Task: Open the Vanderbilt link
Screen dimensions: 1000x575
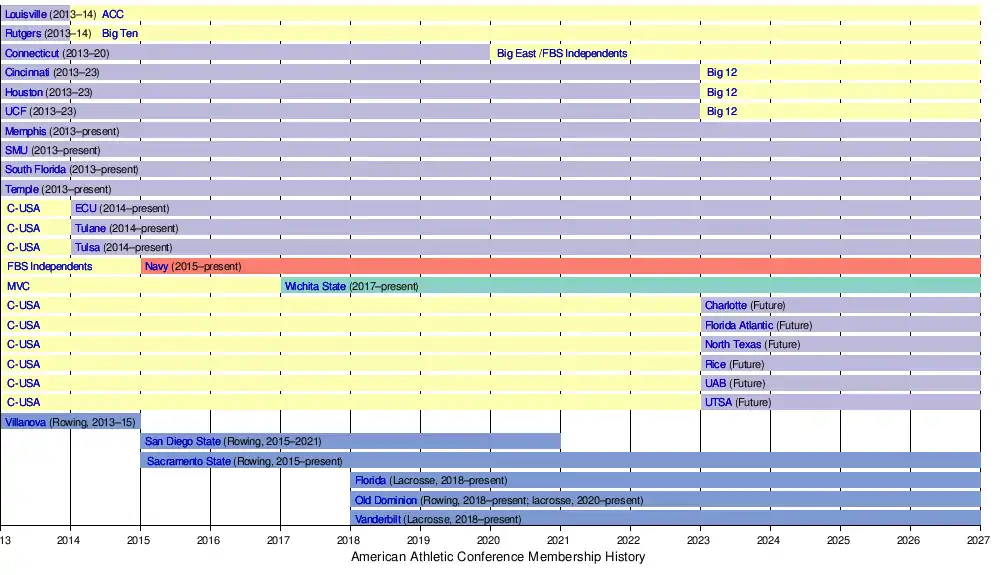Action: 378,519
